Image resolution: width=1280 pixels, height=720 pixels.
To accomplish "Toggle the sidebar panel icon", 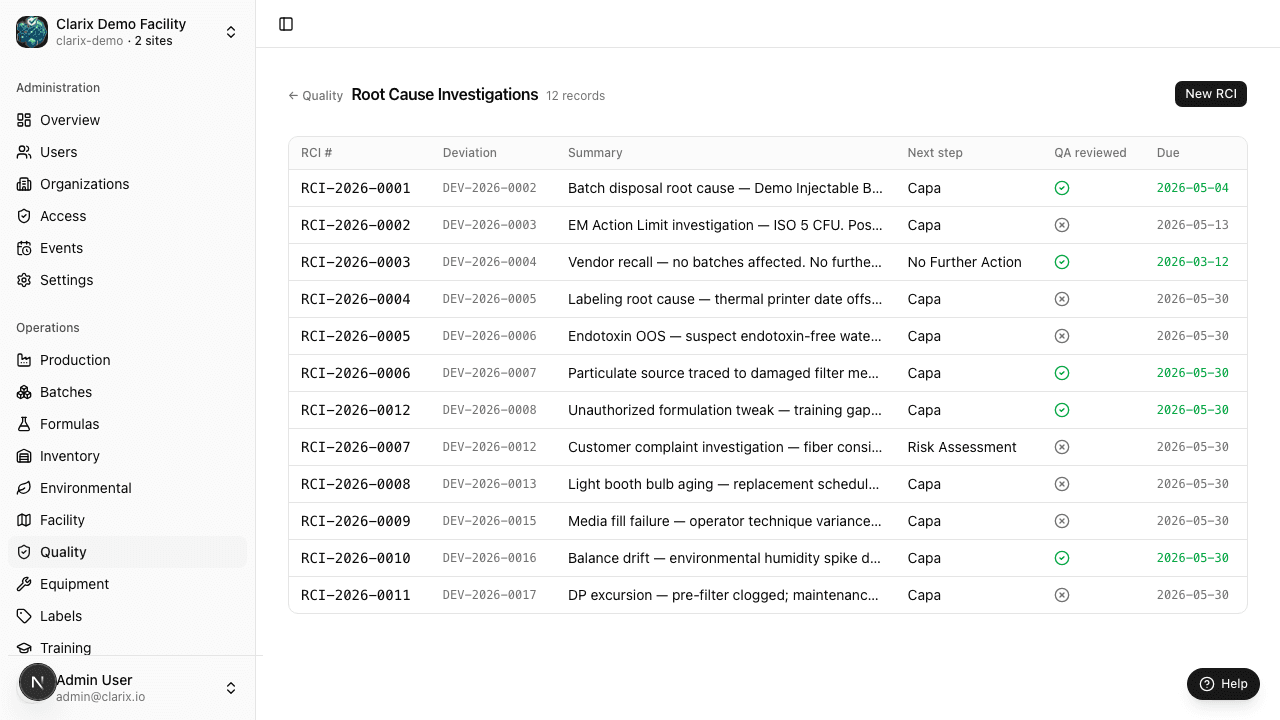I will [286, 24].
